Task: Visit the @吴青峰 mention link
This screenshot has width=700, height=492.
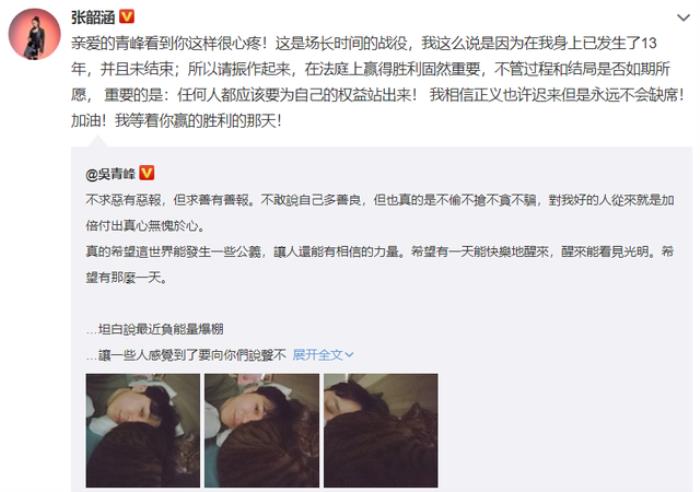Action: (110, 173)
